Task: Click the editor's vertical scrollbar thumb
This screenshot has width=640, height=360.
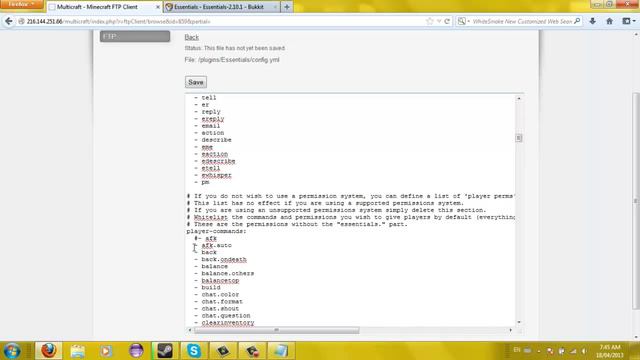Action: pos(519,138)
